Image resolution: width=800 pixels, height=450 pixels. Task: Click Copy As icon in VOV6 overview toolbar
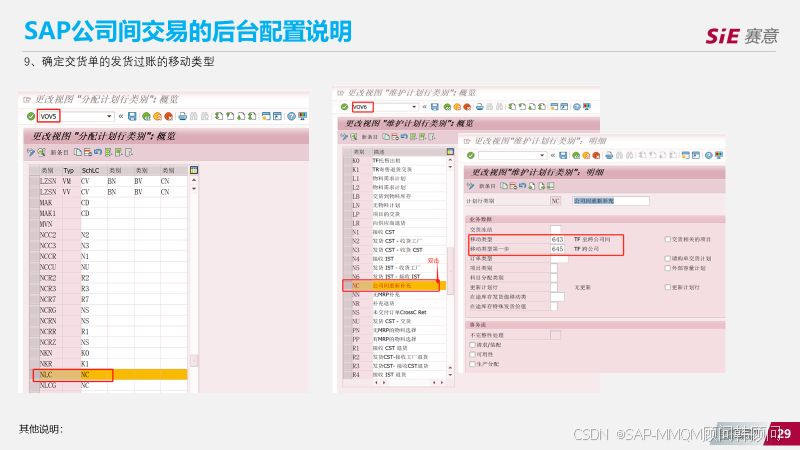coord(386,137)
